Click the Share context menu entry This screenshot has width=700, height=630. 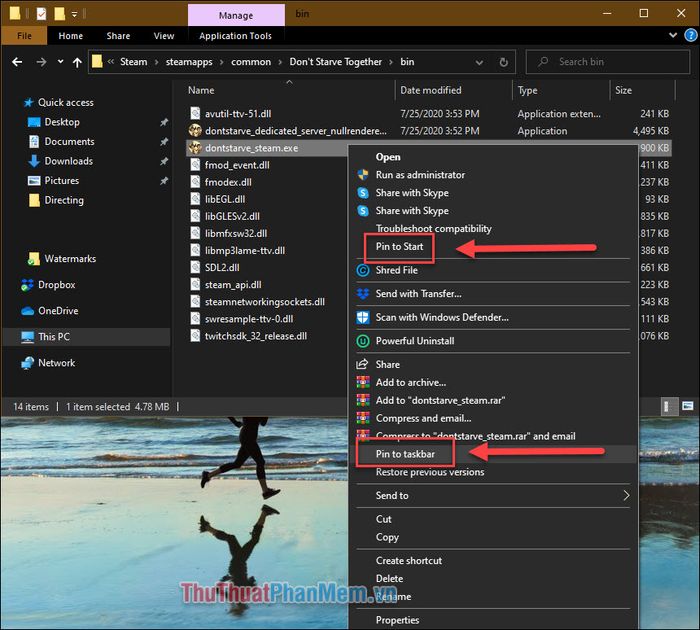pyautogui.click(x=388, y=364)
